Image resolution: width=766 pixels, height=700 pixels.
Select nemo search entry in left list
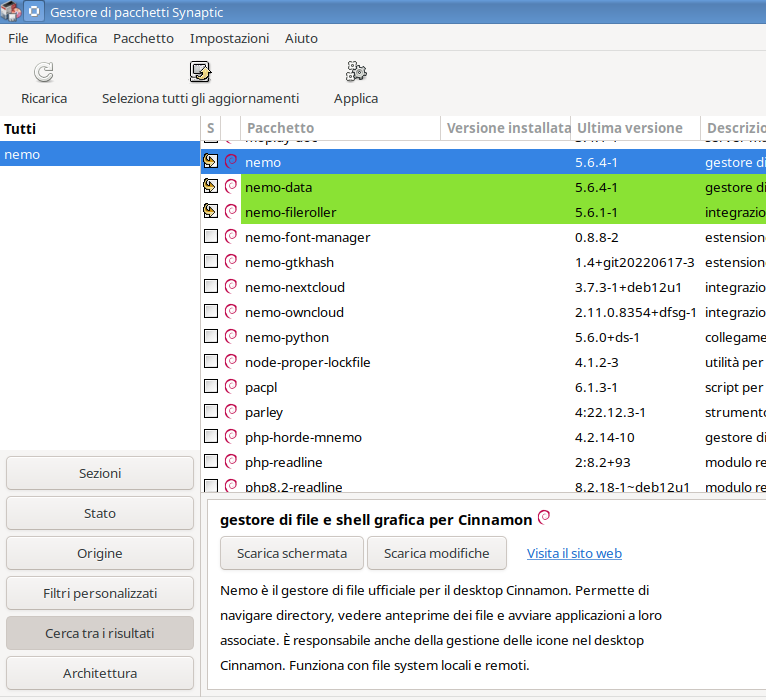click(100, 154)
